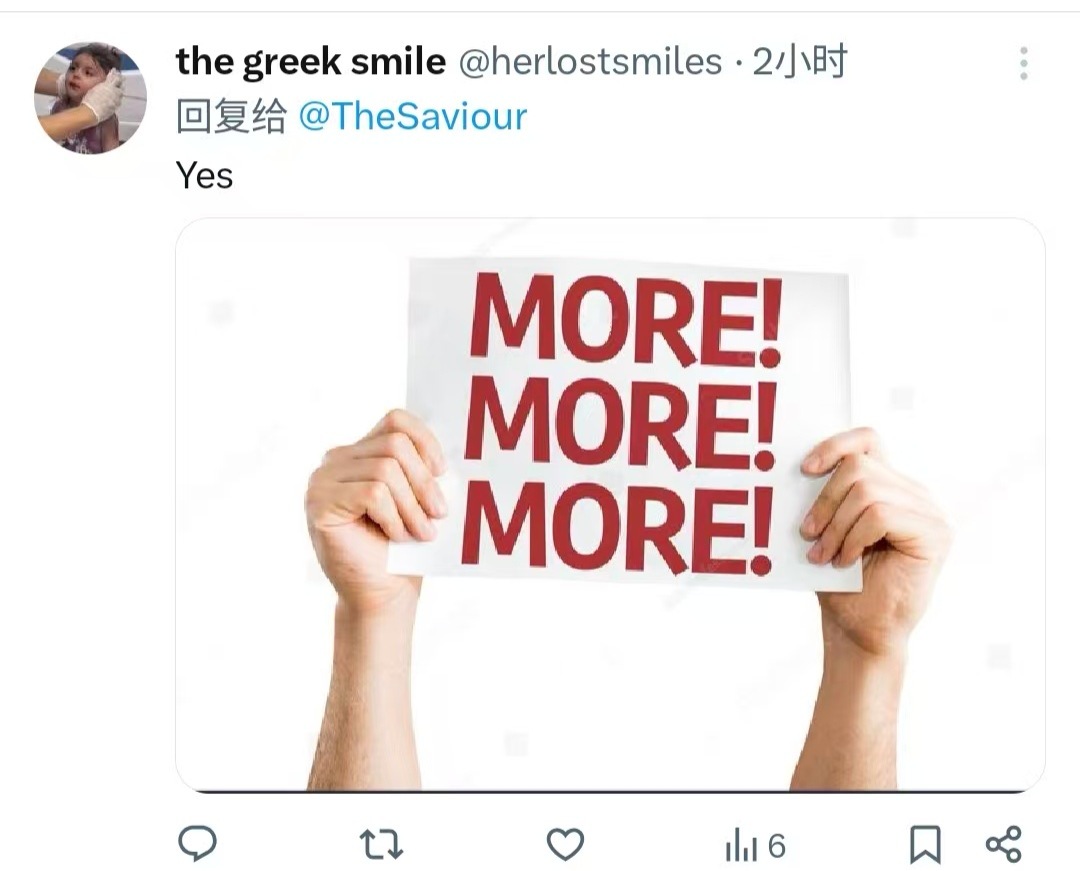Click the share icon
This screenshot has width=1080, height=871.
coord(1004,844)
